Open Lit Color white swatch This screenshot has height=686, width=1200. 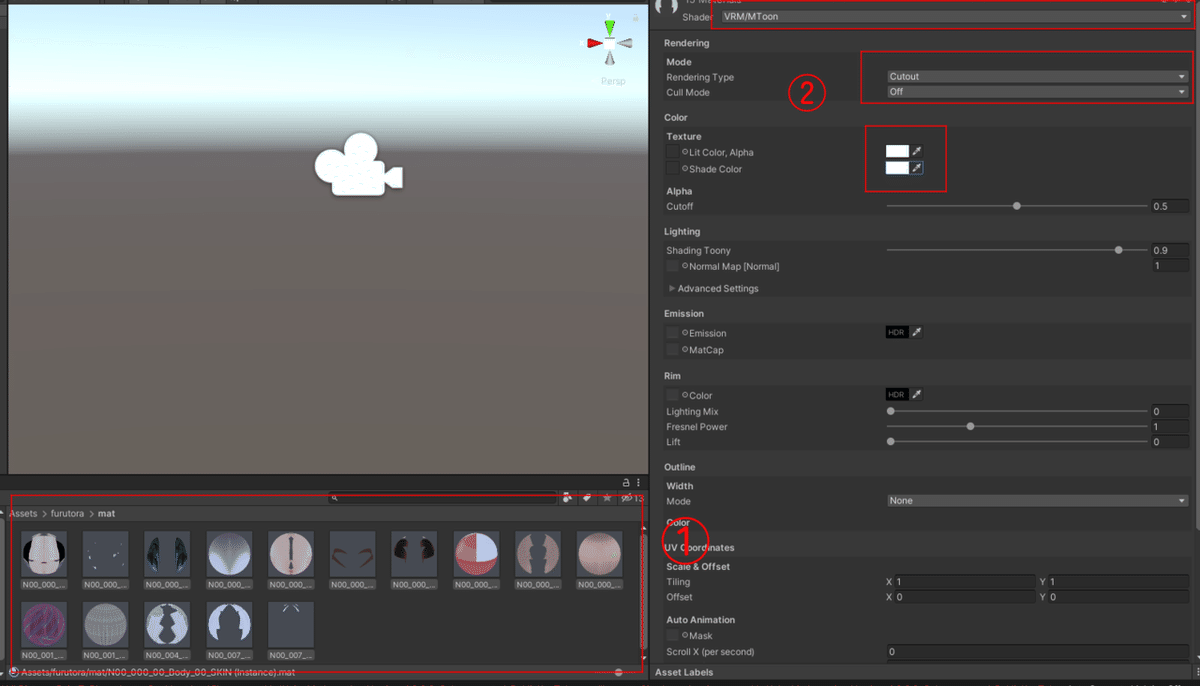(x=897, y=152)
